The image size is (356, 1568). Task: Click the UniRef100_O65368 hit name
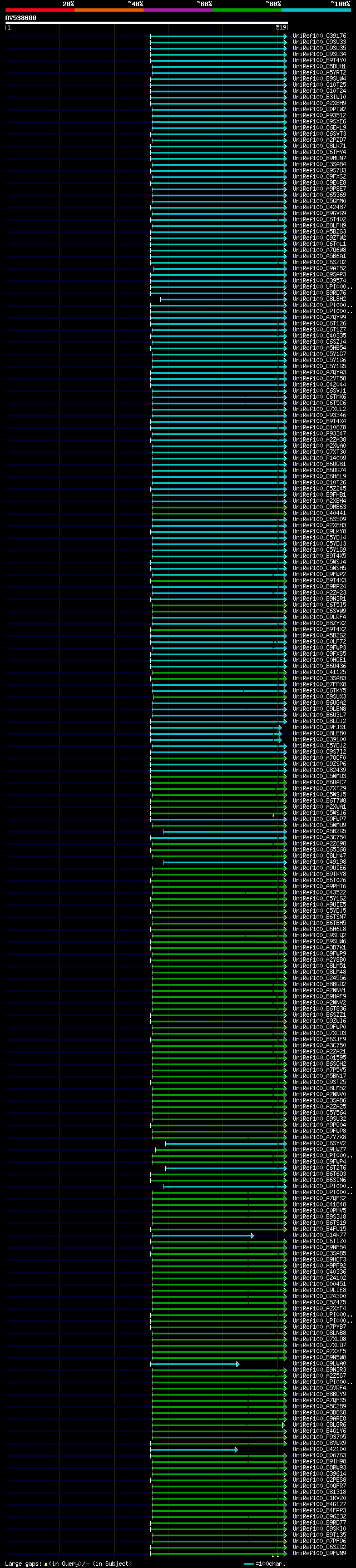[319, 850]
